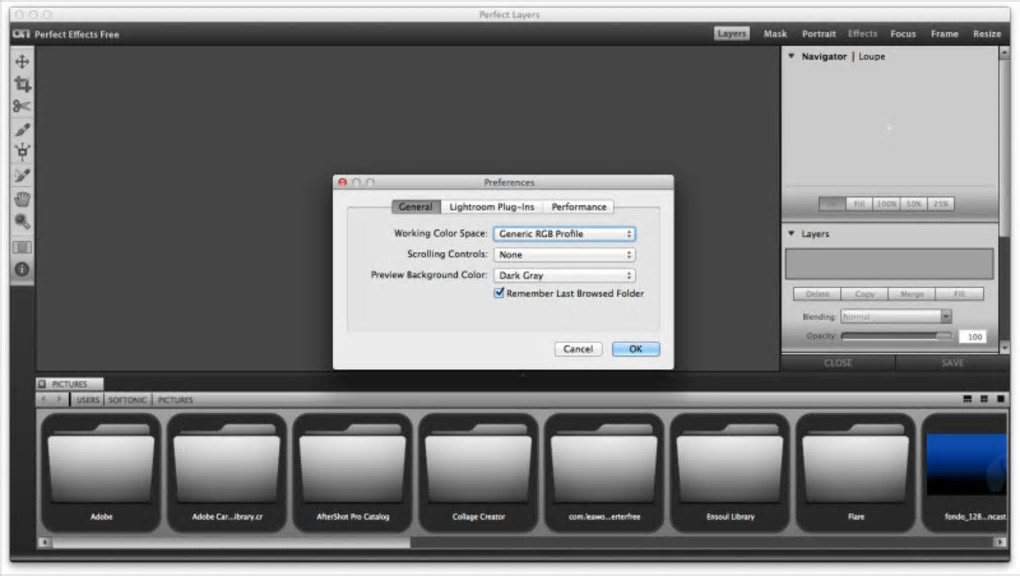Switch browser to filmstrip view icon

pyautogui.click(x=967, y=399)
